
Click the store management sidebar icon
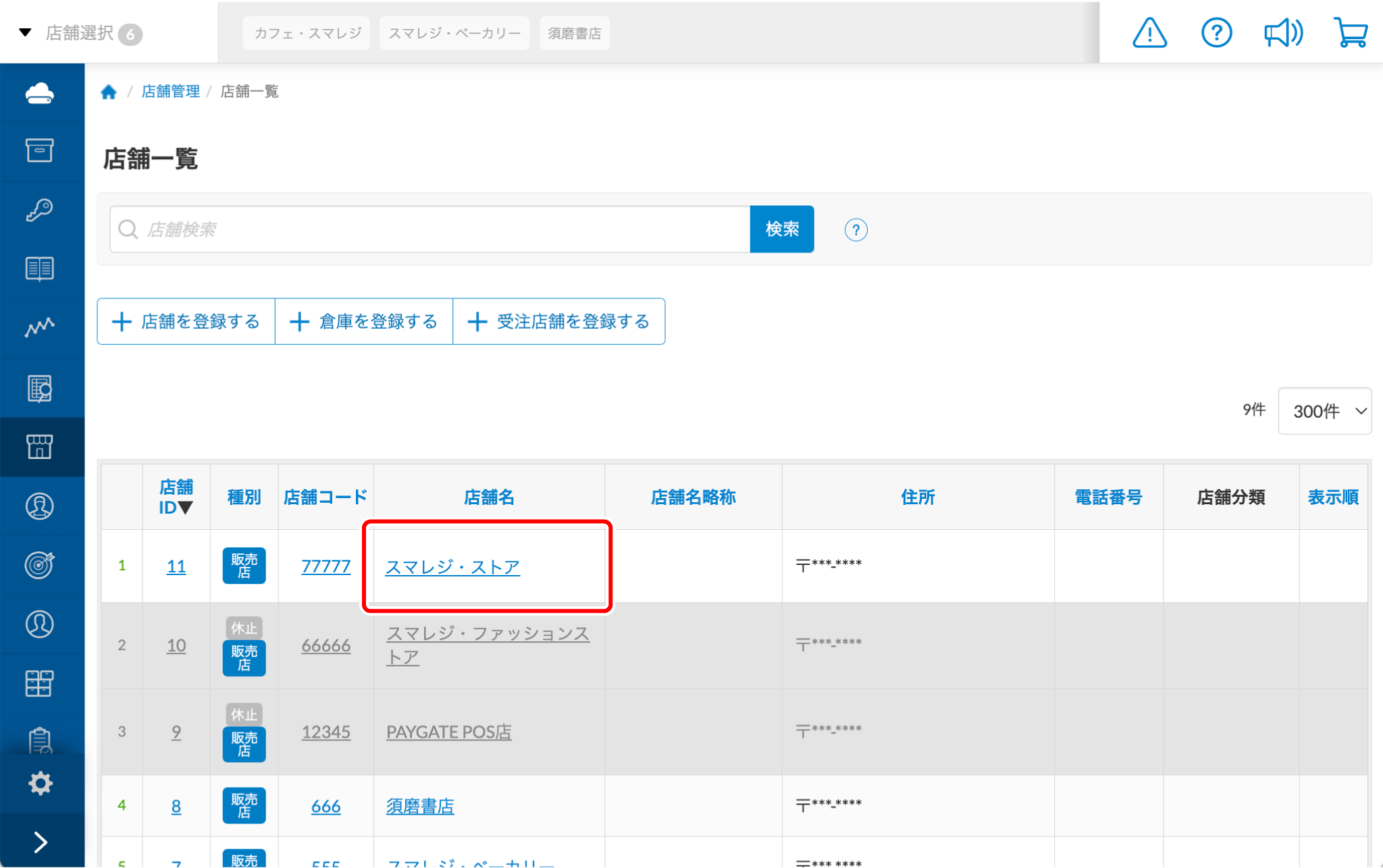click(40, 446)
